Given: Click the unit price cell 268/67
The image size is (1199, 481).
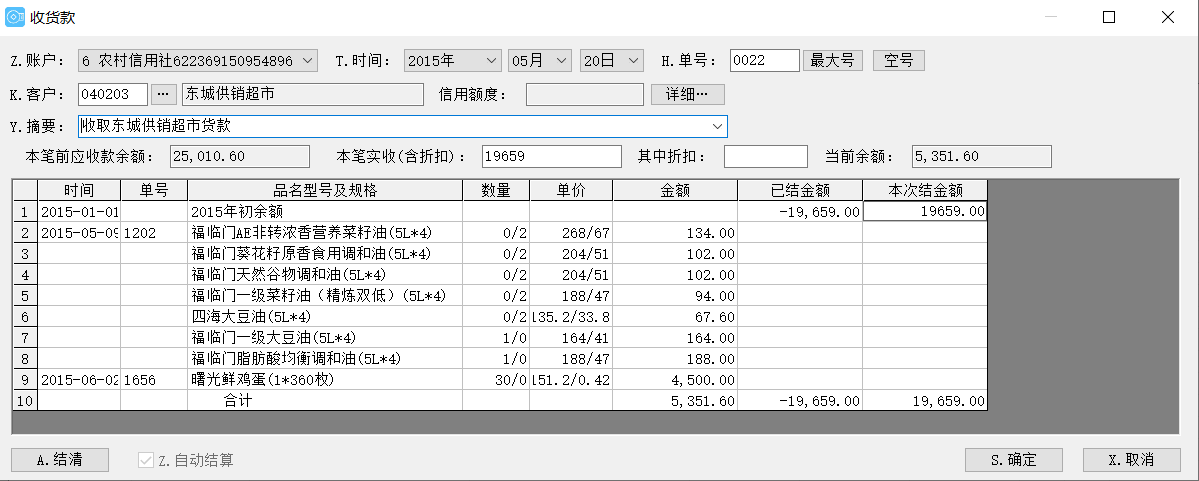Looking at the screenshot, I should coord(570,232).
